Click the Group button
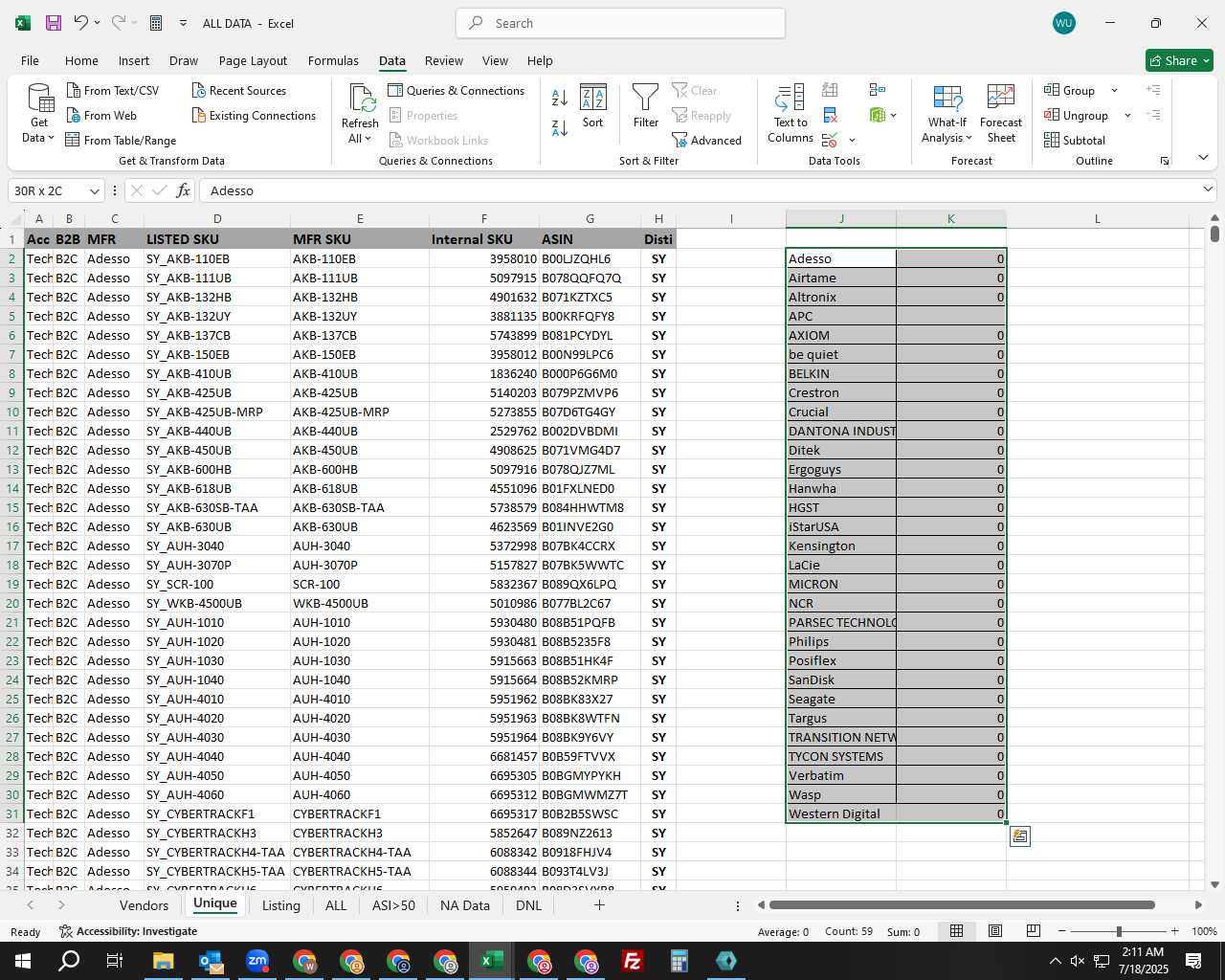This screenshot has height=980, width=1225. pyautogui.click(x=1070, y=90)
